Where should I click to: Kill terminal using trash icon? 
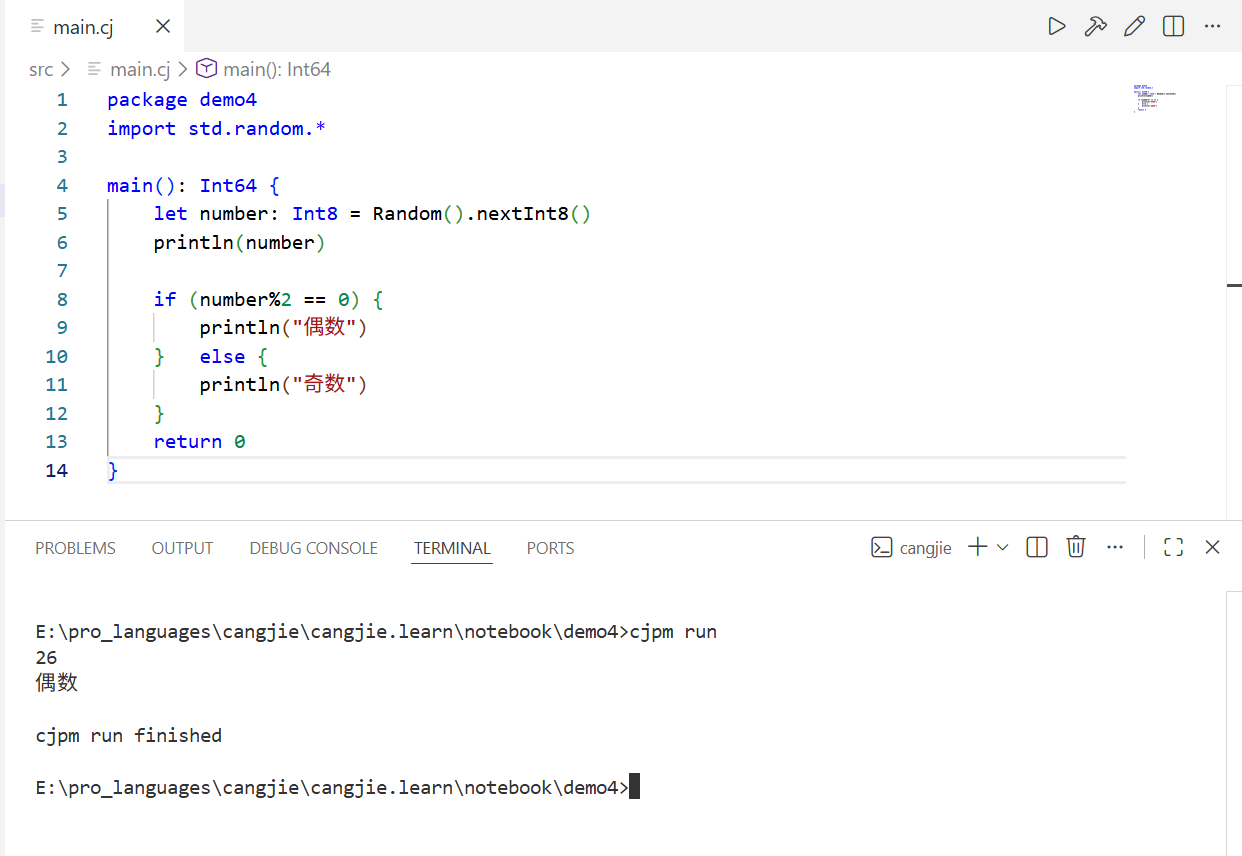pyautogui.click(x=1076, y=547)
